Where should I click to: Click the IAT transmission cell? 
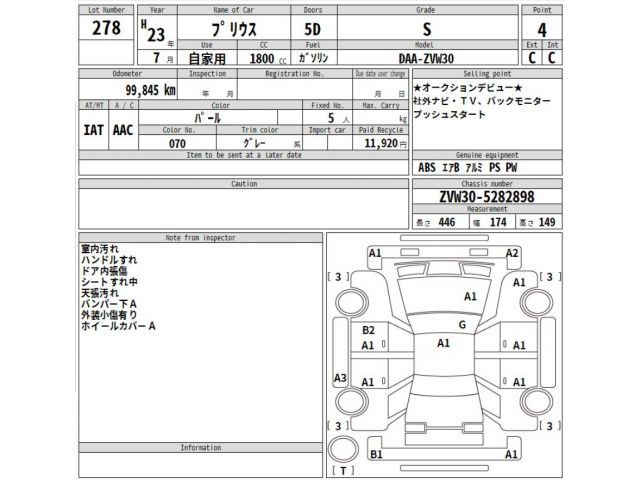click(x=92, y=130)
